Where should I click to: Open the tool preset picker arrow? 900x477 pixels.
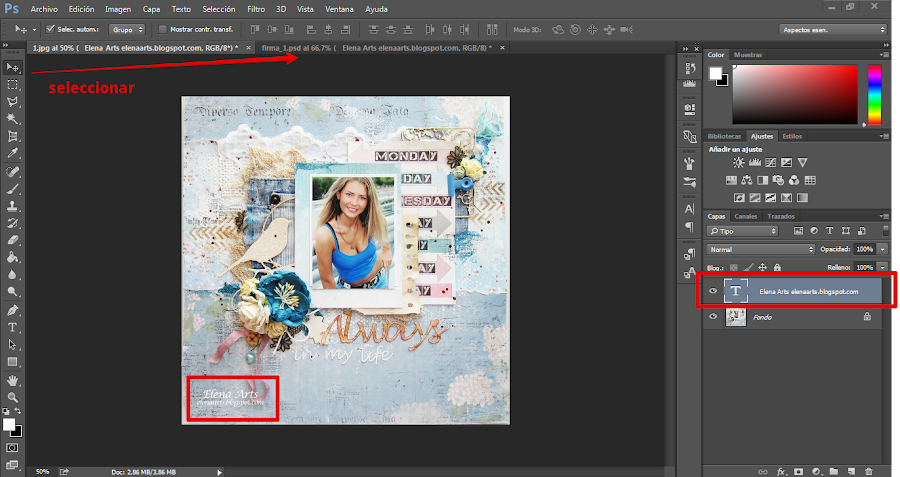pyautogui.click(x=34, y=29)
